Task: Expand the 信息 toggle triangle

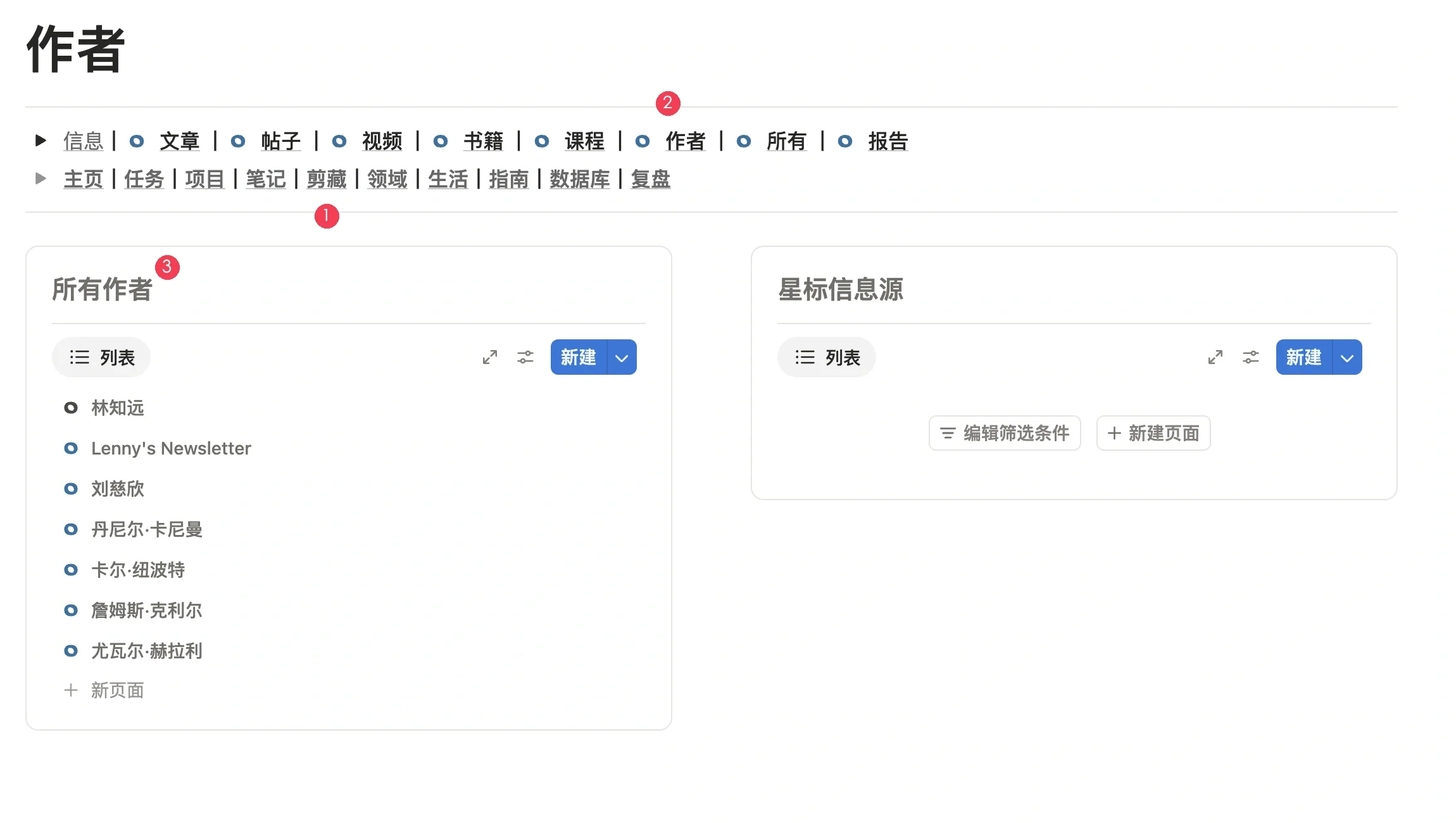Action: point(41,141)
